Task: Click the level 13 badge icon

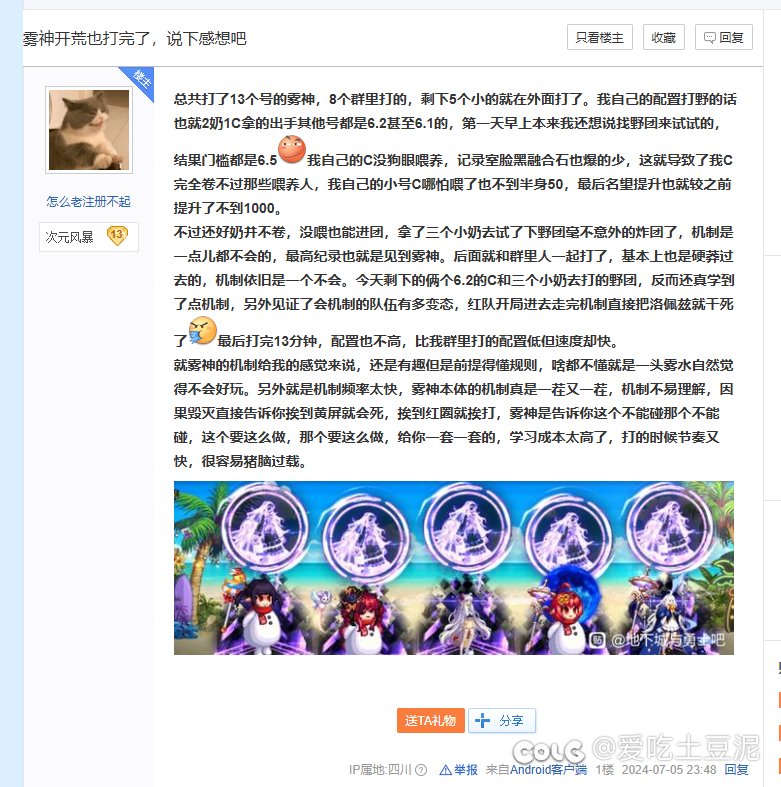Action: point(117,235)
